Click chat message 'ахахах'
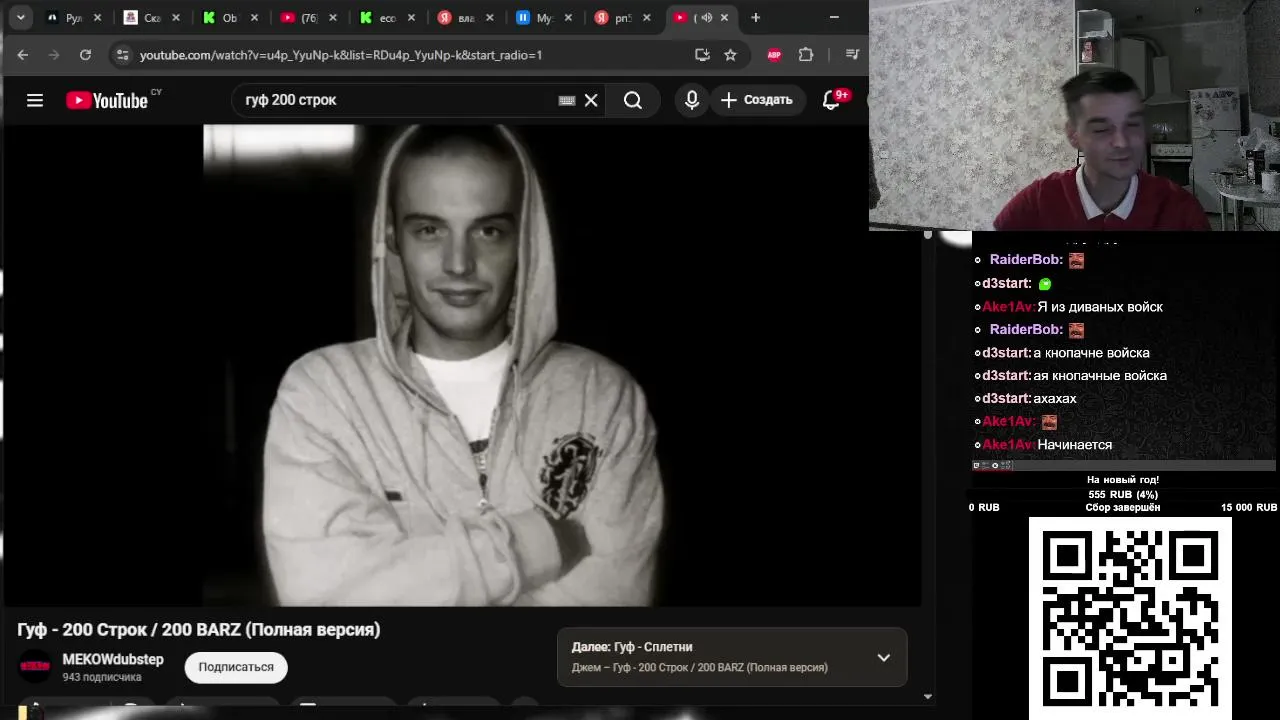 click(1055, 399)
